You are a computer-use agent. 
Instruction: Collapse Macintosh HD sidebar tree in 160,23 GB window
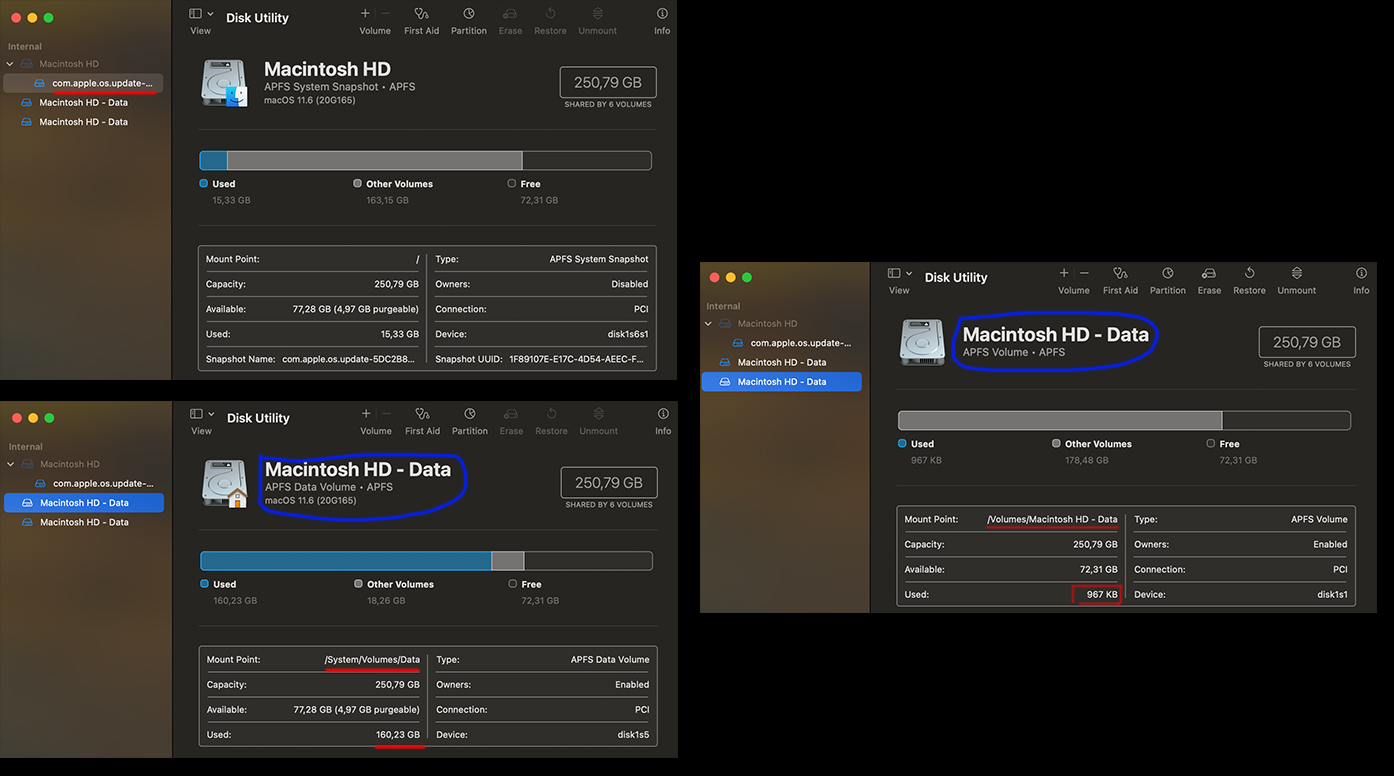tap(11, 464)
